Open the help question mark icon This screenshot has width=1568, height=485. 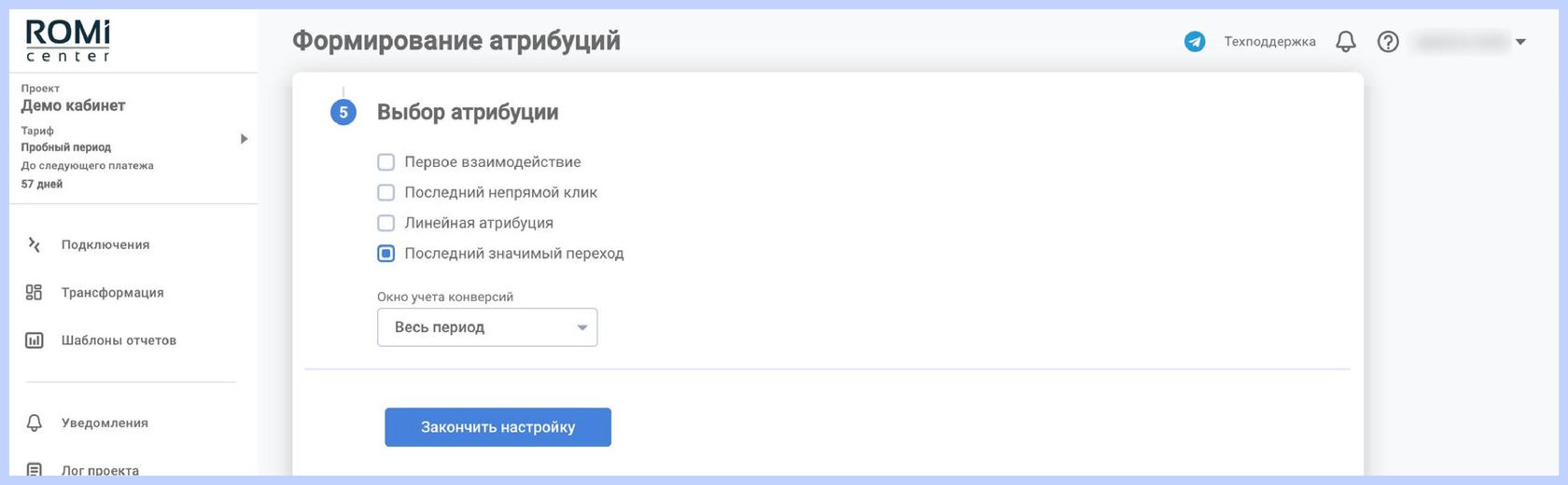pos(1388,42)
